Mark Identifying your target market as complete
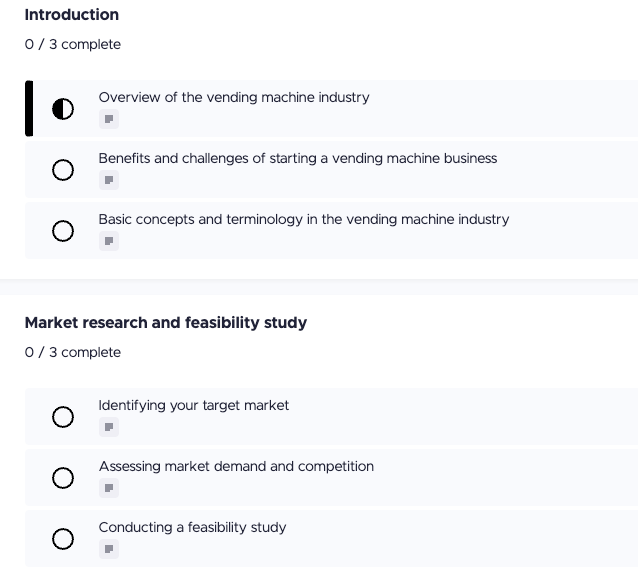 [x=63, y=417]
